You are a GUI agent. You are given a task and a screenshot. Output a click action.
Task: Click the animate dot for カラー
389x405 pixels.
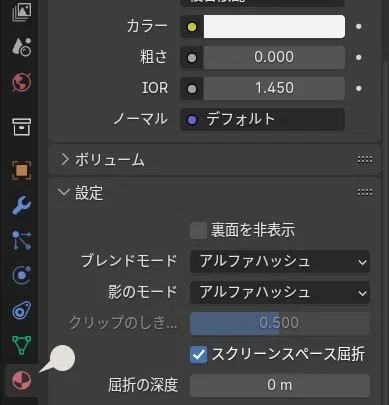coord(359,27)
